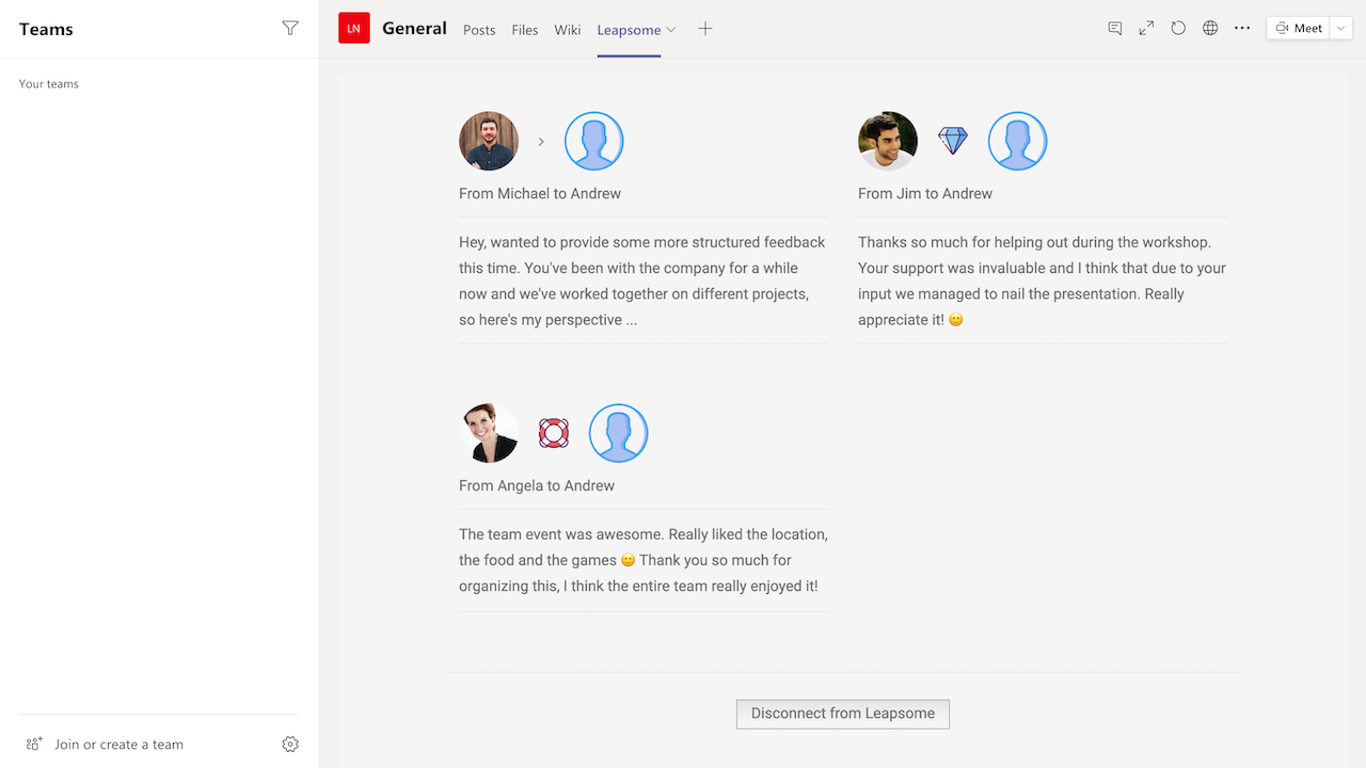Open more options ellipsis menu
The image size is (1366, 768).
click(1242, 28)
